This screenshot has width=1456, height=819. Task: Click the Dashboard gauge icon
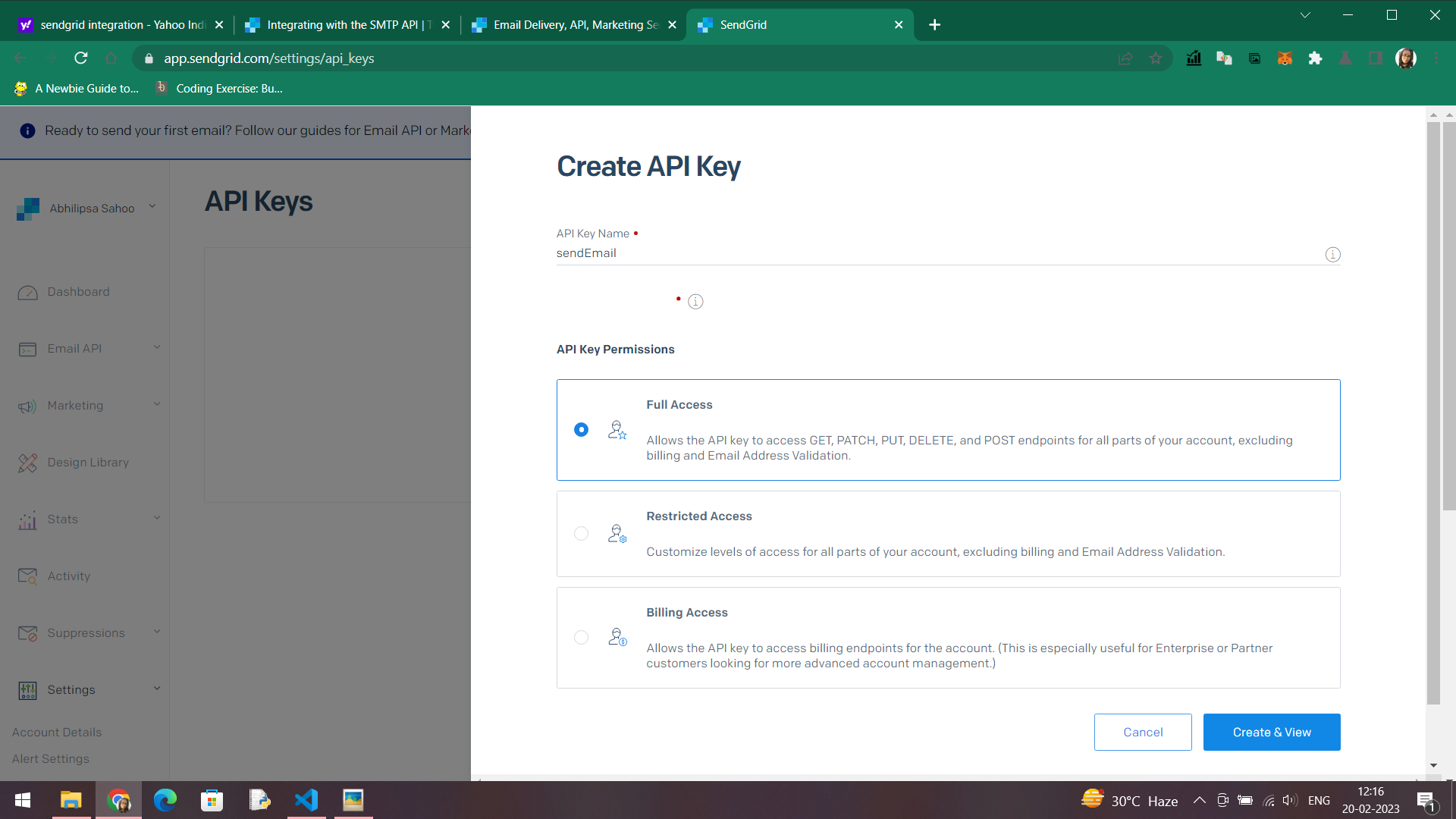point(27,293)
